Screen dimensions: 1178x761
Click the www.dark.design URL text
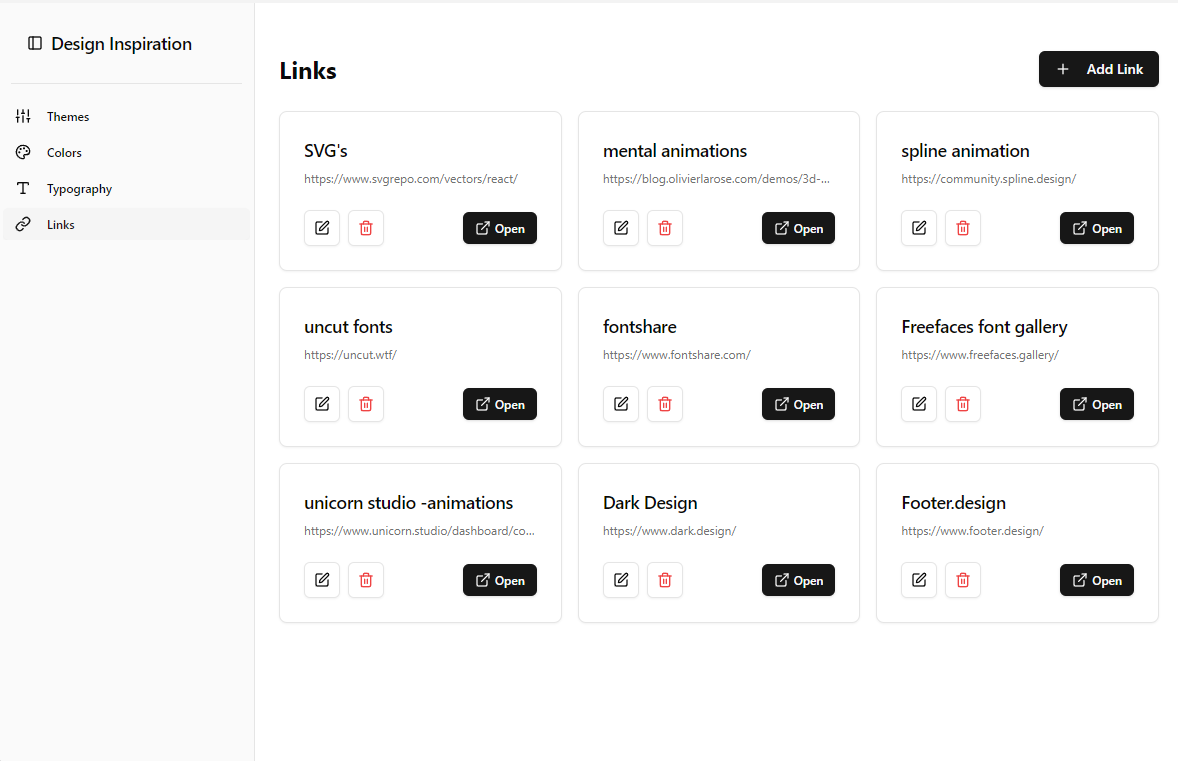pos(669,530)
